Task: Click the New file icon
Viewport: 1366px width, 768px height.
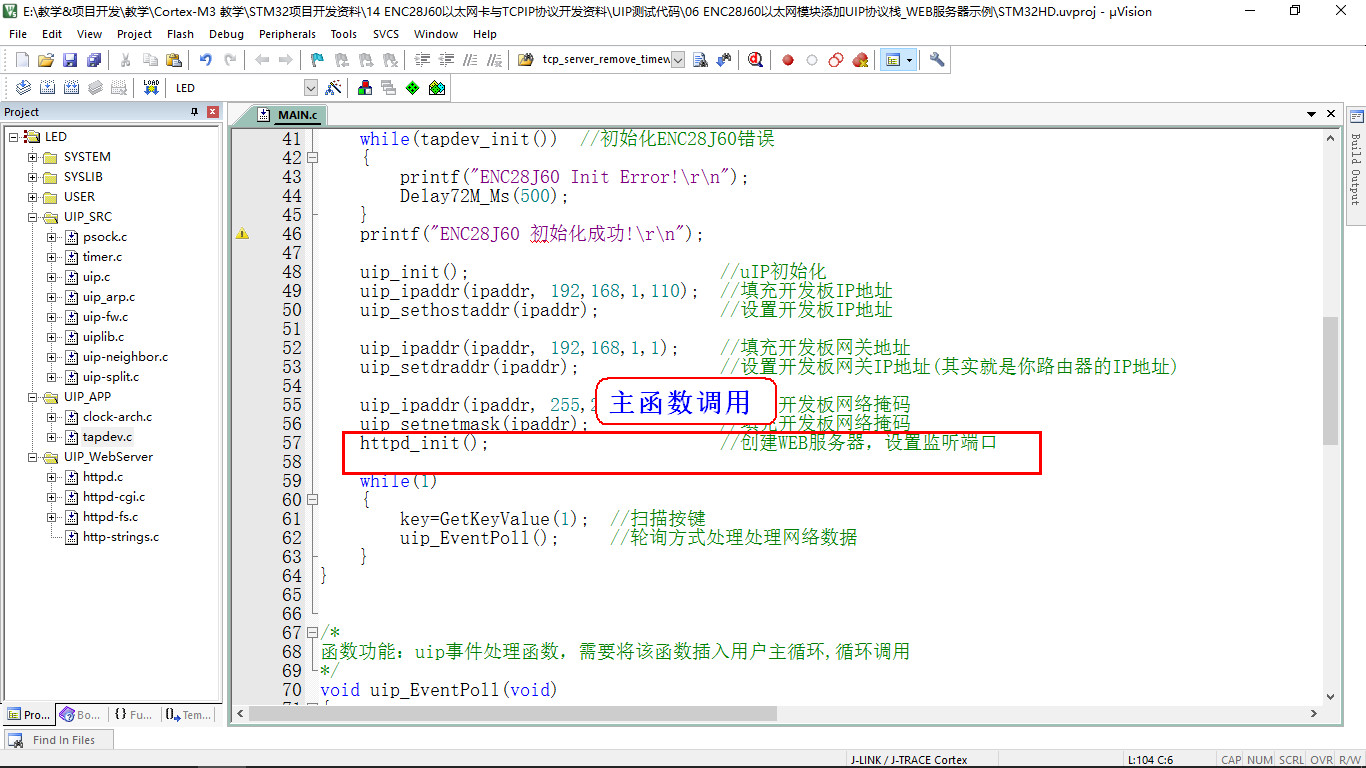Action: (x=22, y=60)
